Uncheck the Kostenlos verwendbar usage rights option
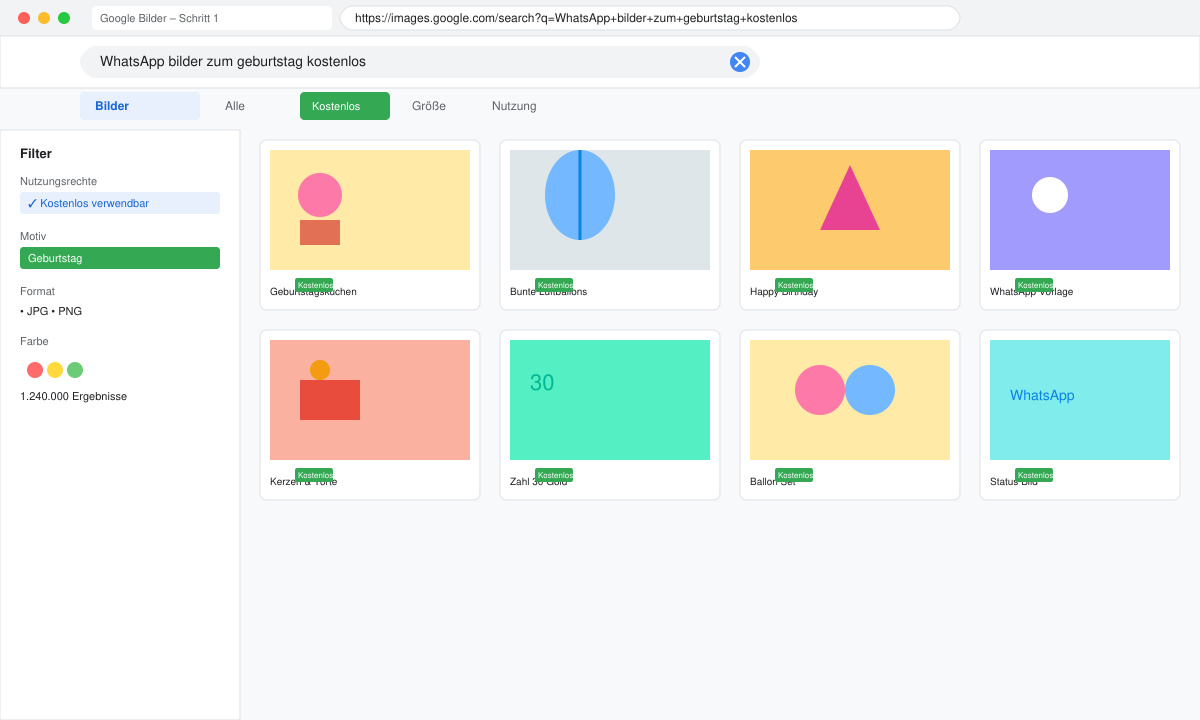The width and height of the screenshot is (1200, 720). pyautogui.click(x=120, y=203)
